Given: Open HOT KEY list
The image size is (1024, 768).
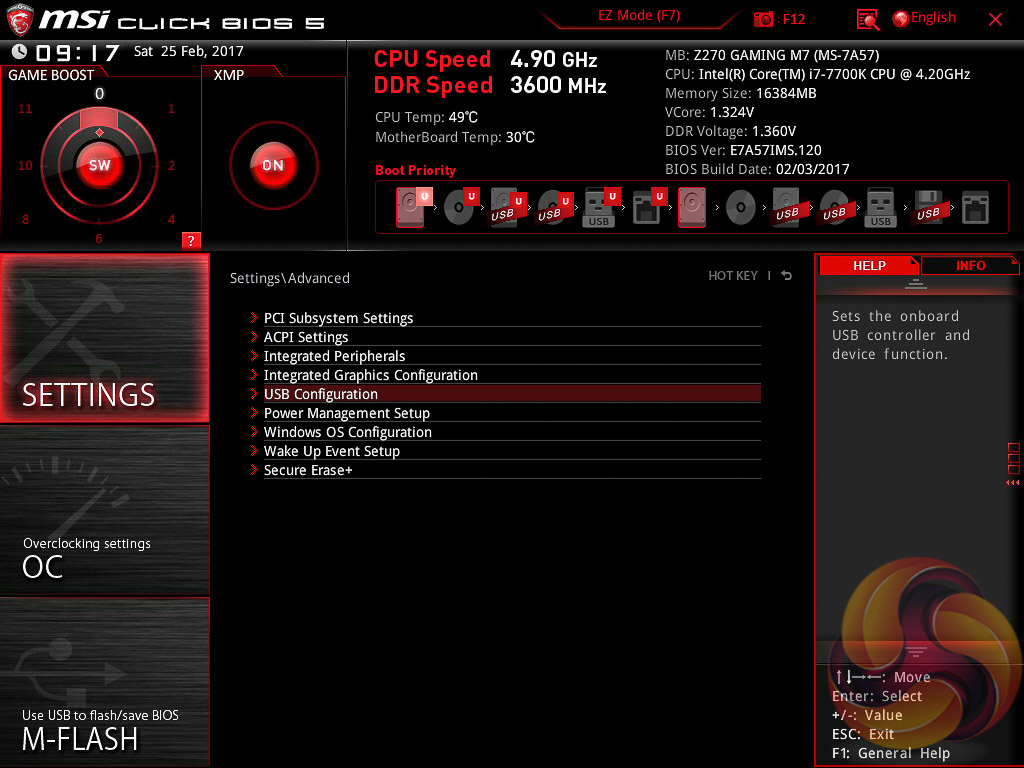Looking at the screenshot, I should pyautogui.click(x=733, y=276).
